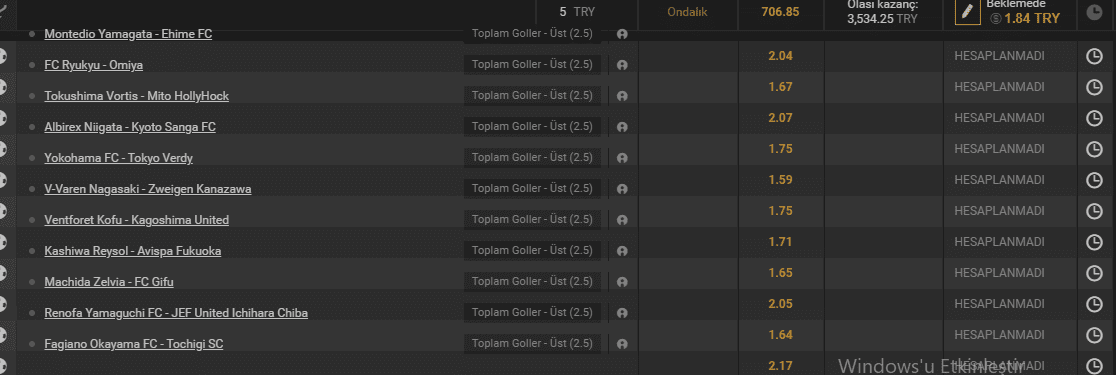1116x375 pixels.
Task: Click round icon beside Fagiano Okayama market label
Action: coord(622,344)
